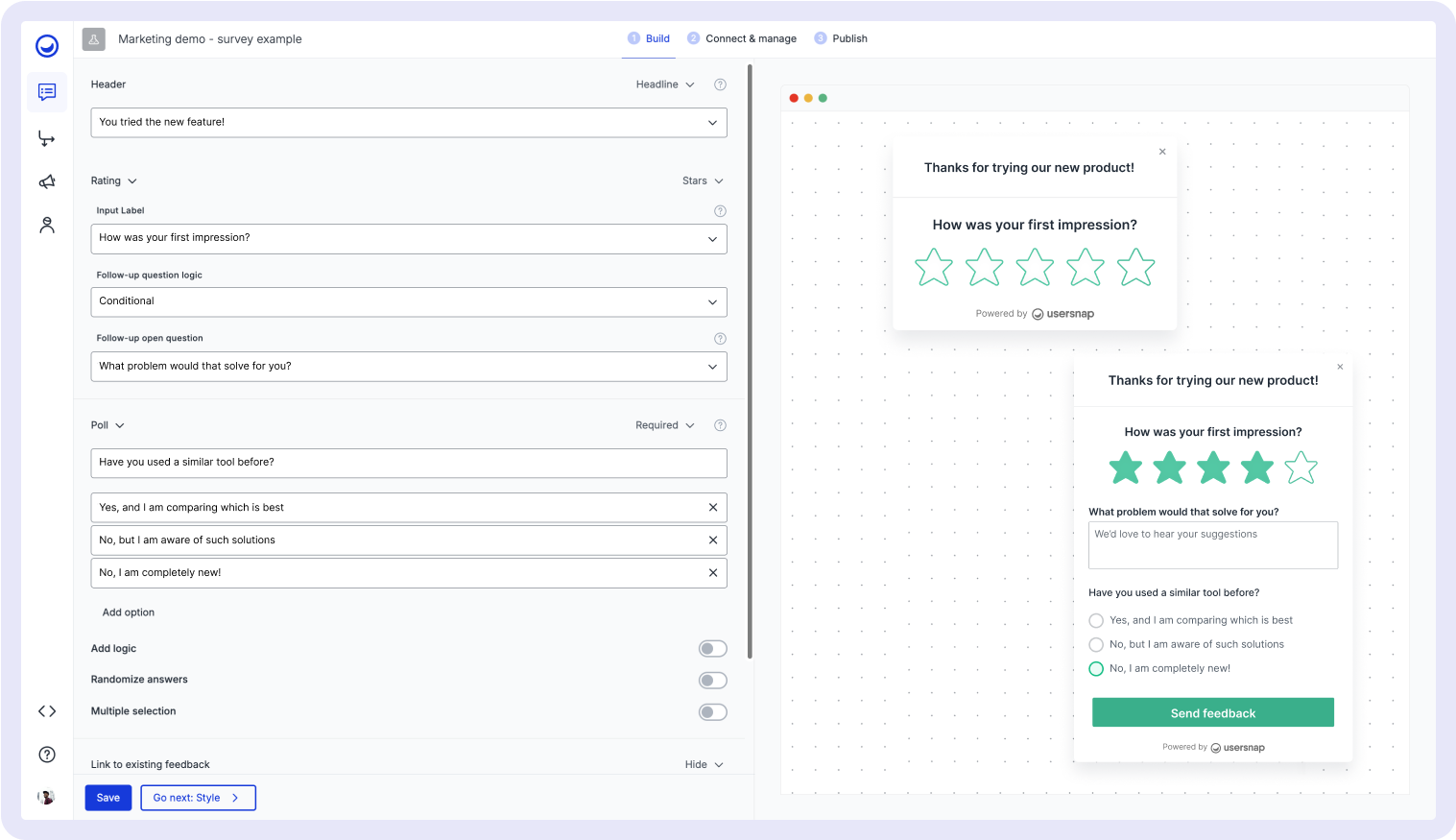Open the Follow-up question logic dropdown

click(408, 301)
